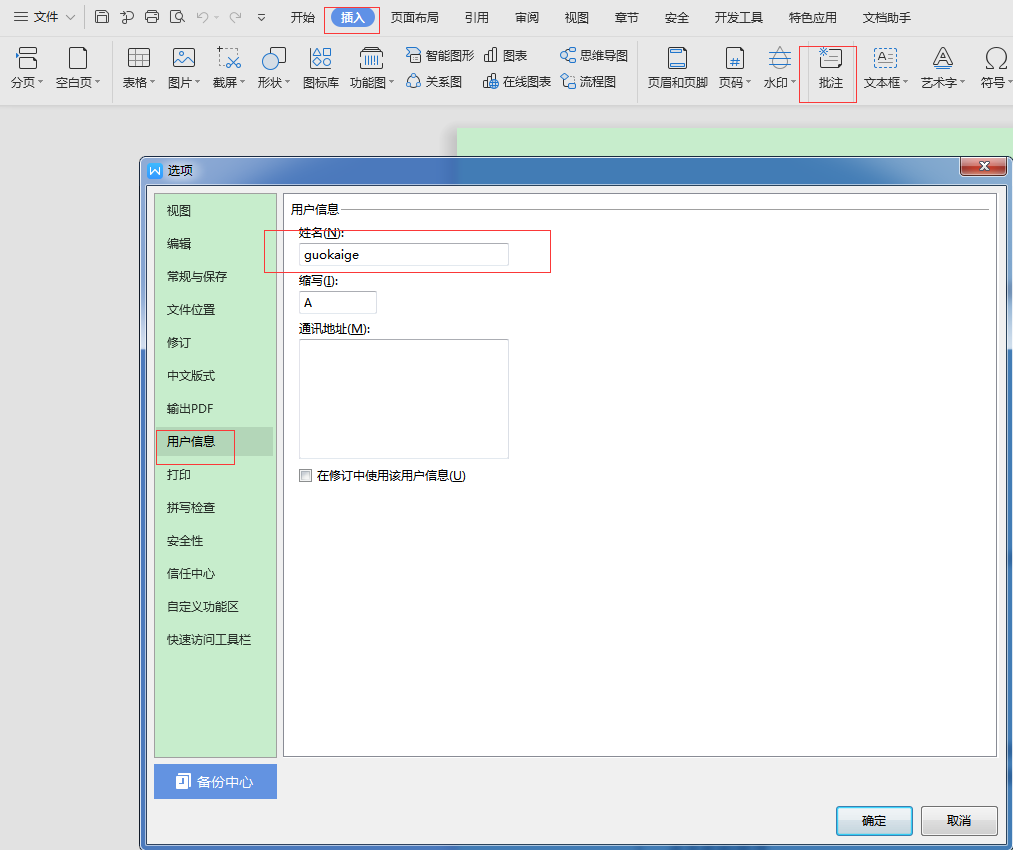Image resolution: width=1013 pixels, height=850 pixels.
Task: Open 页眉和页脚 header and footer
Action: (x=678, y=68)
